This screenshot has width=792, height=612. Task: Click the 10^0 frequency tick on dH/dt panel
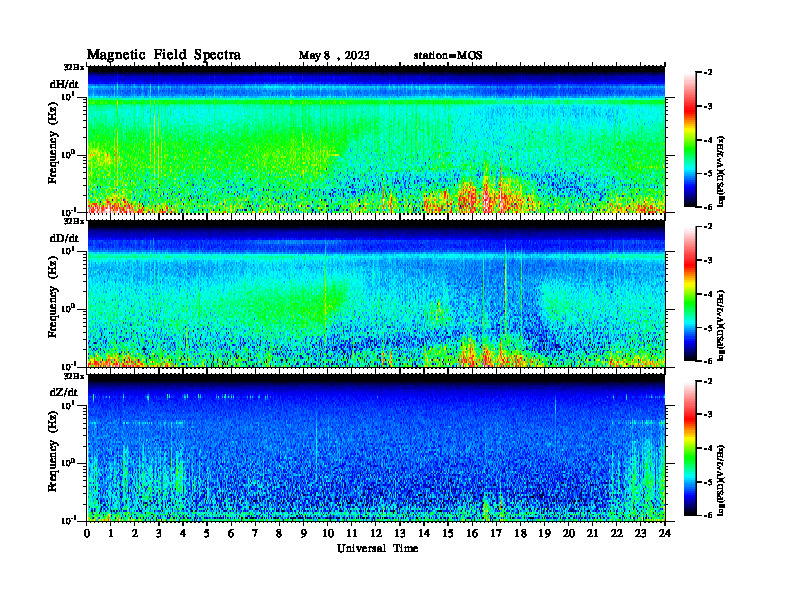click(69, 155)
